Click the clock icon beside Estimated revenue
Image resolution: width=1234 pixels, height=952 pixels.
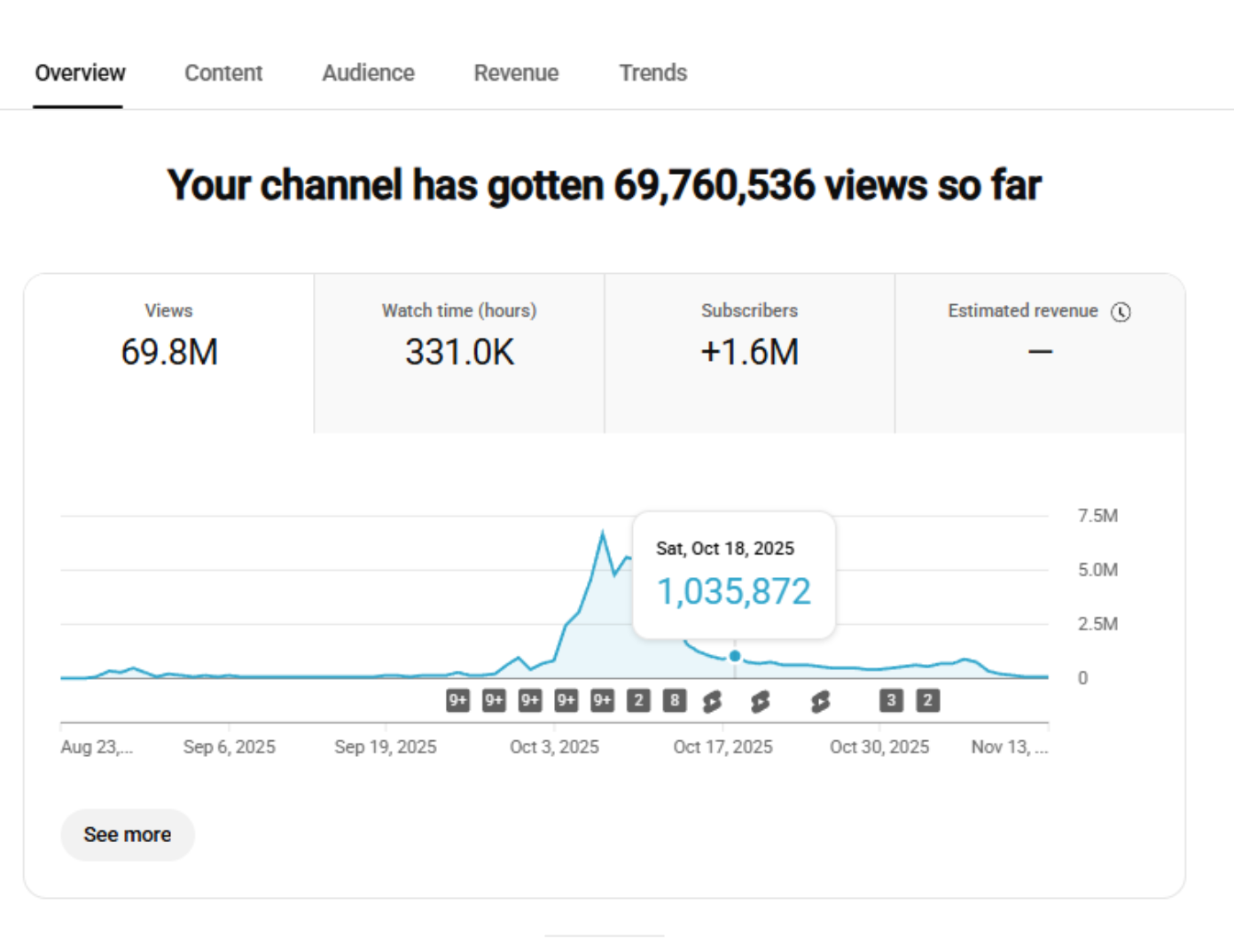click(1121, 312)
